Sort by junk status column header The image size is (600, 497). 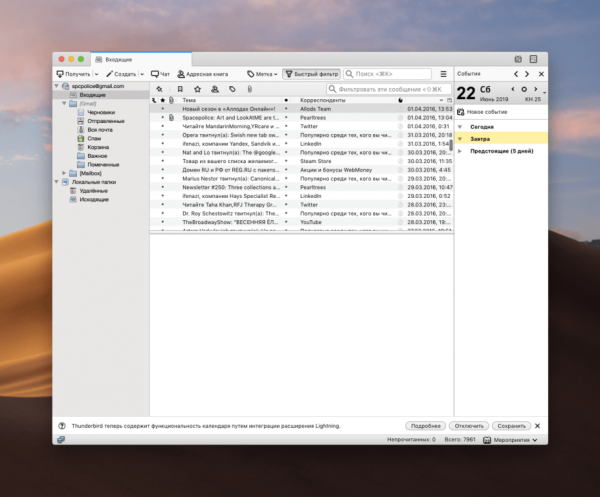click(x=400, y=100)
